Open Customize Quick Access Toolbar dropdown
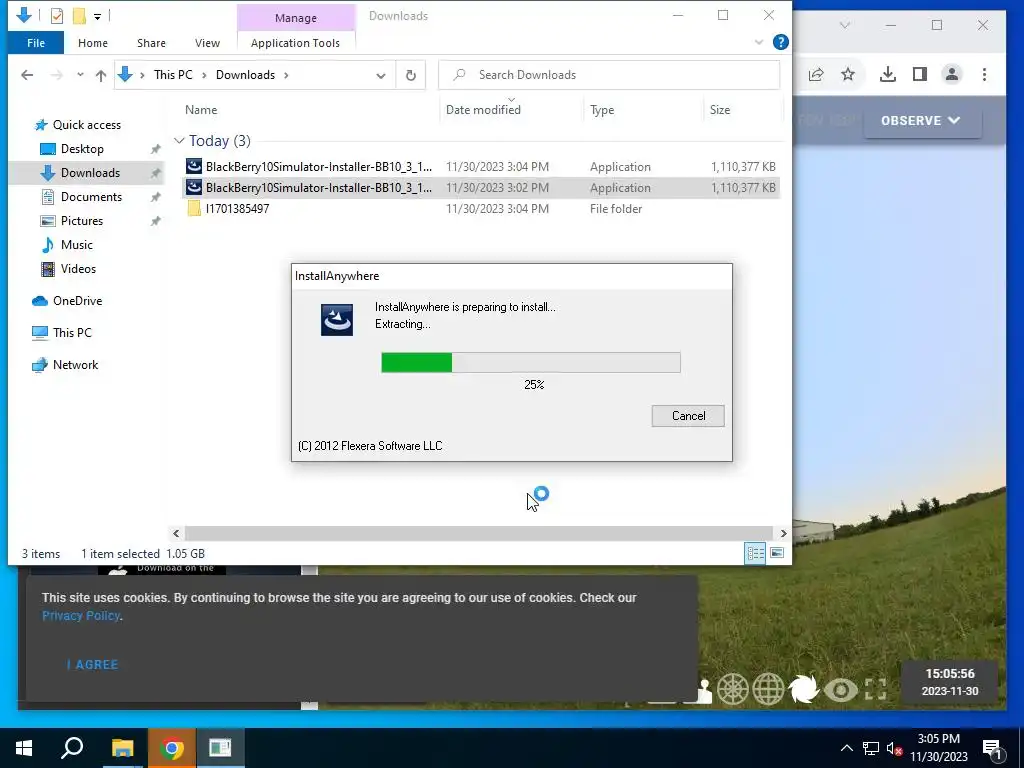This screenshot has height=768, width=1024. click(97, 16)
